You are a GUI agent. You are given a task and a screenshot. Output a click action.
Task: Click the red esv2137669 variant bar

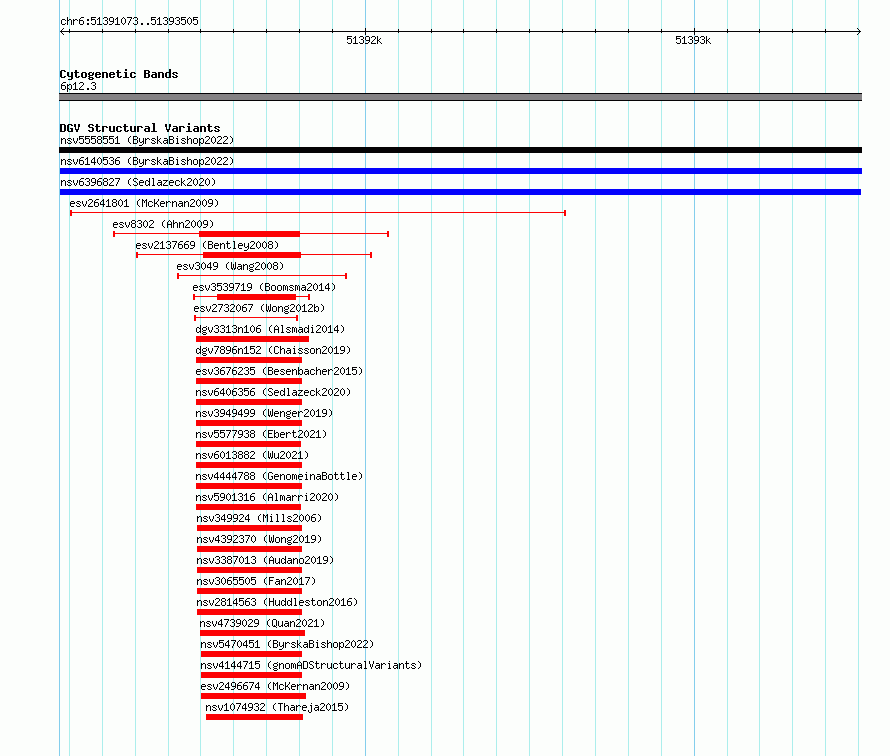(252, 255)
